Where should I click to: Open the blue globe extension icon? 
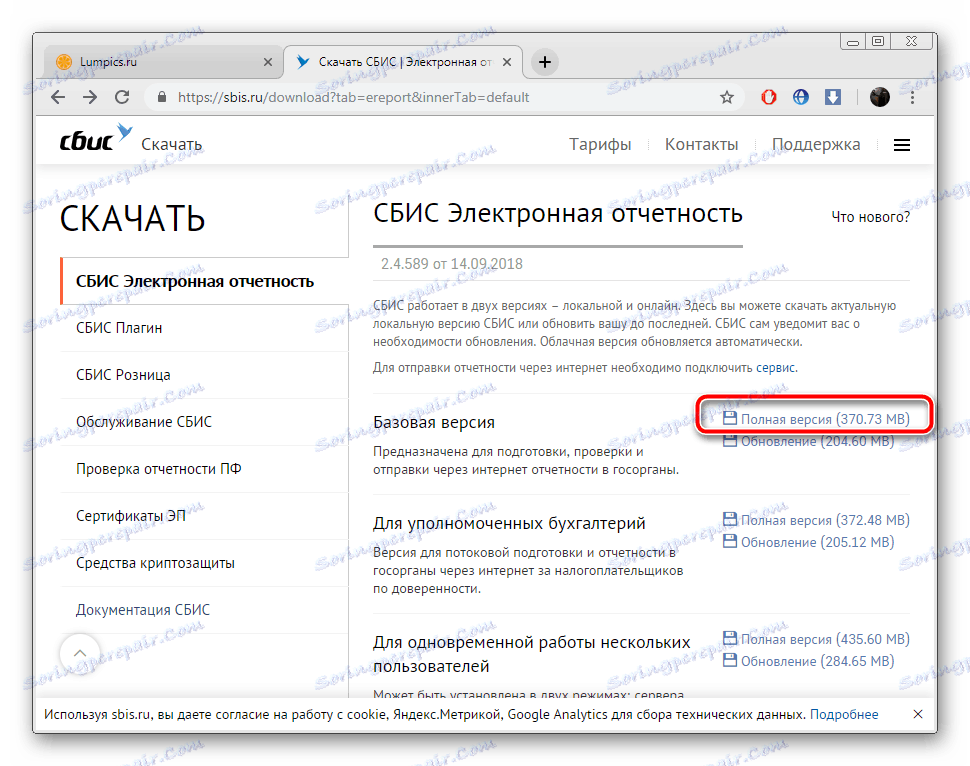[x=800, y=97]
